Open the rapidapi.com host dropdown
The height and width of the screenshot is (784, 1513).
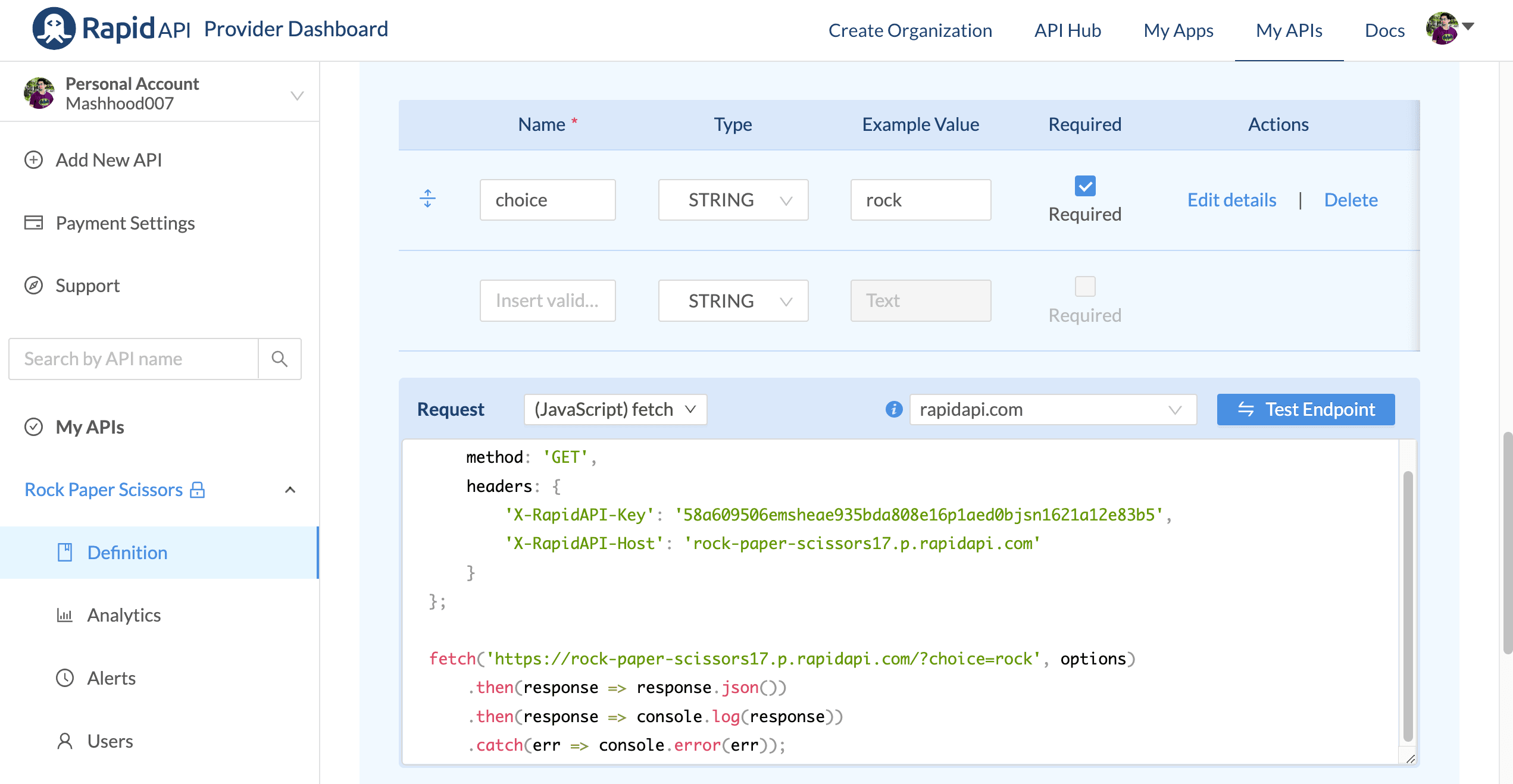(1053, 409)
